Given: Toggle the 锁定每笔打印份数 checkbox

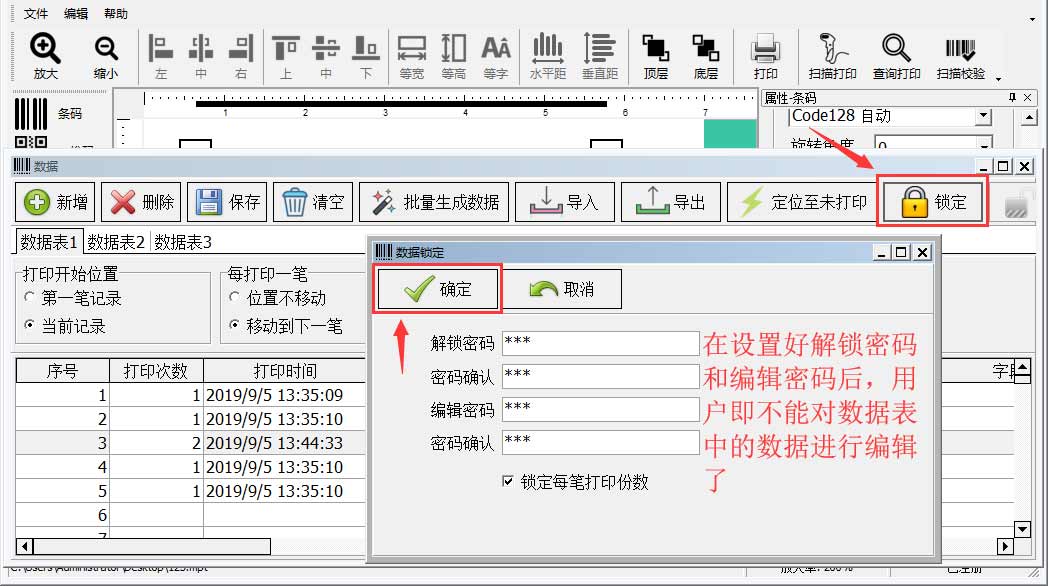Looking at the screenshot, I should [x=508, y=481].
